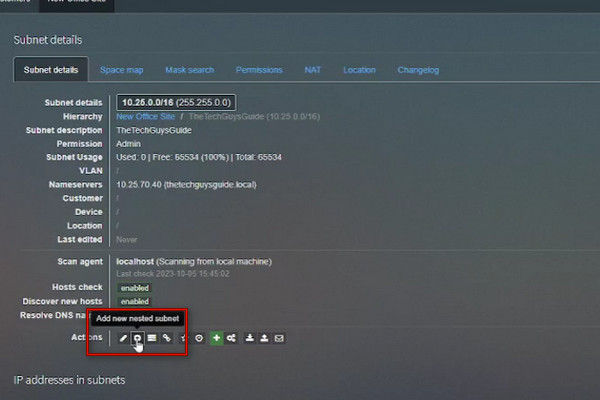
Task: Click the Discover new hosts label
Action: [62, 301]
